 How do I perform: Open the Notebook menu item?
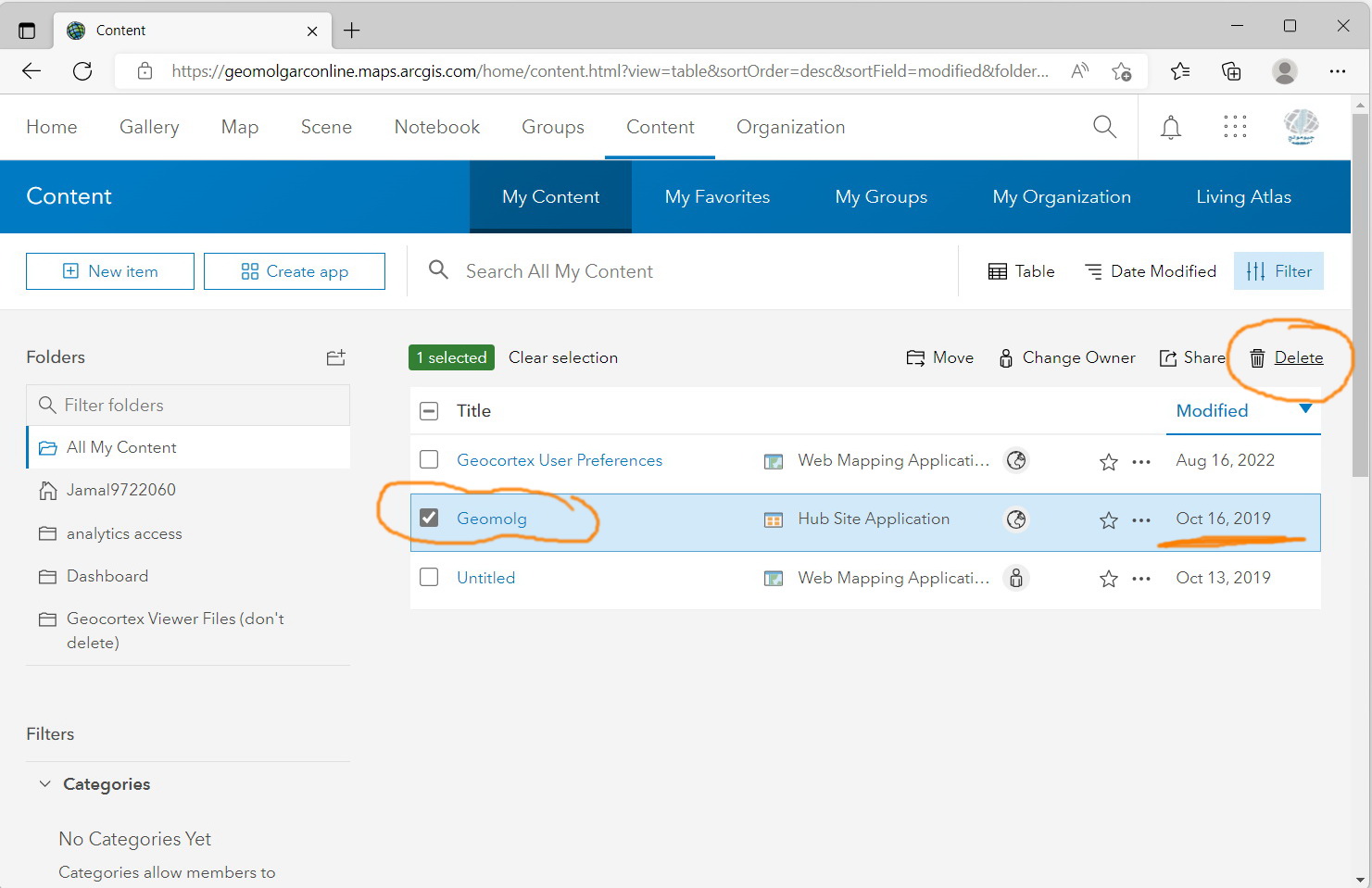point(436,127)
